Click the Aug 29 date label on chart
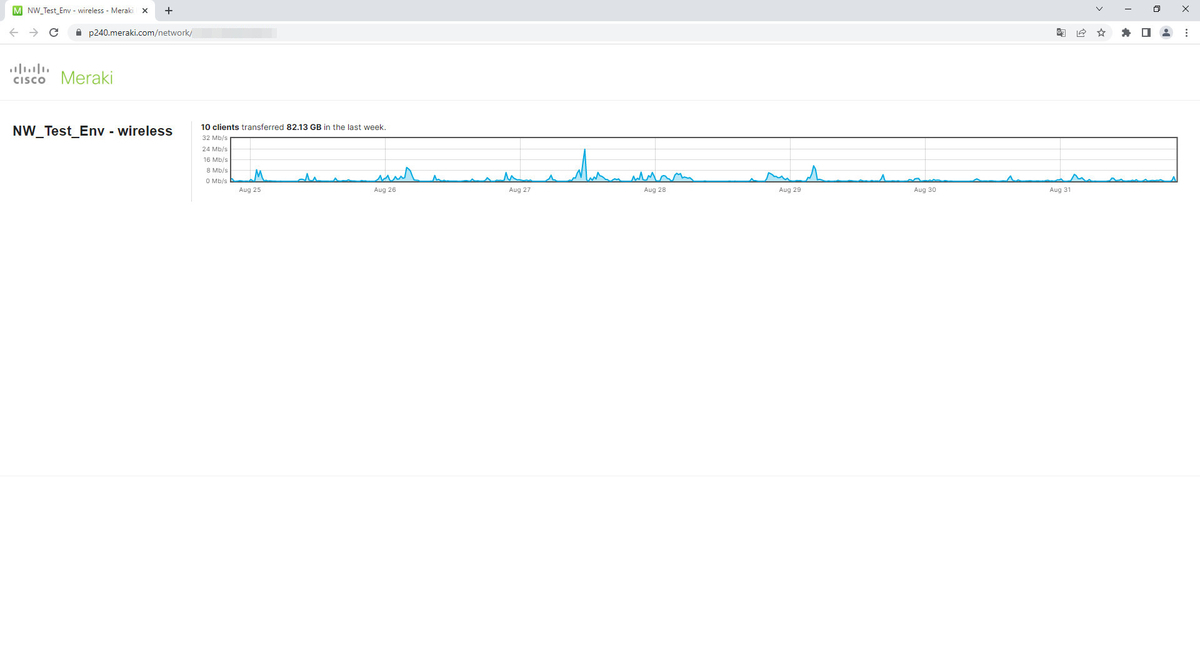1200x650 pixels. tap(790, 189)
